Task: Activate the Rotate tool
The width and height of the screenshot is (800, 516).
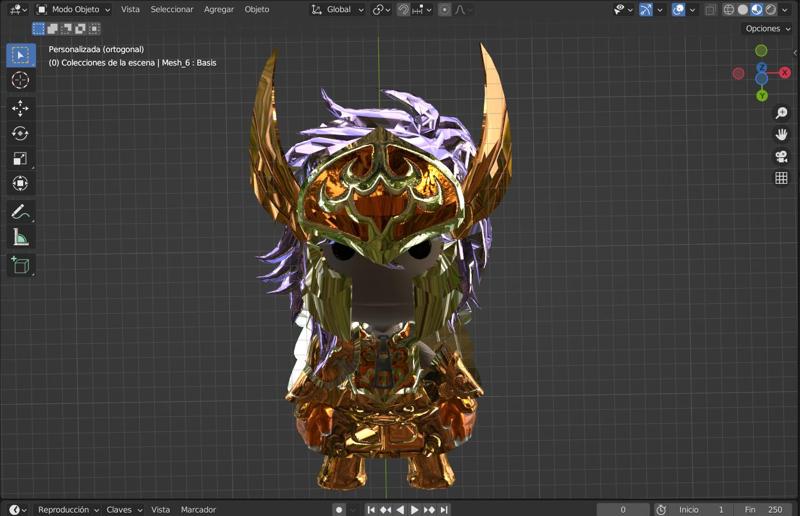Action: [20, 133]
